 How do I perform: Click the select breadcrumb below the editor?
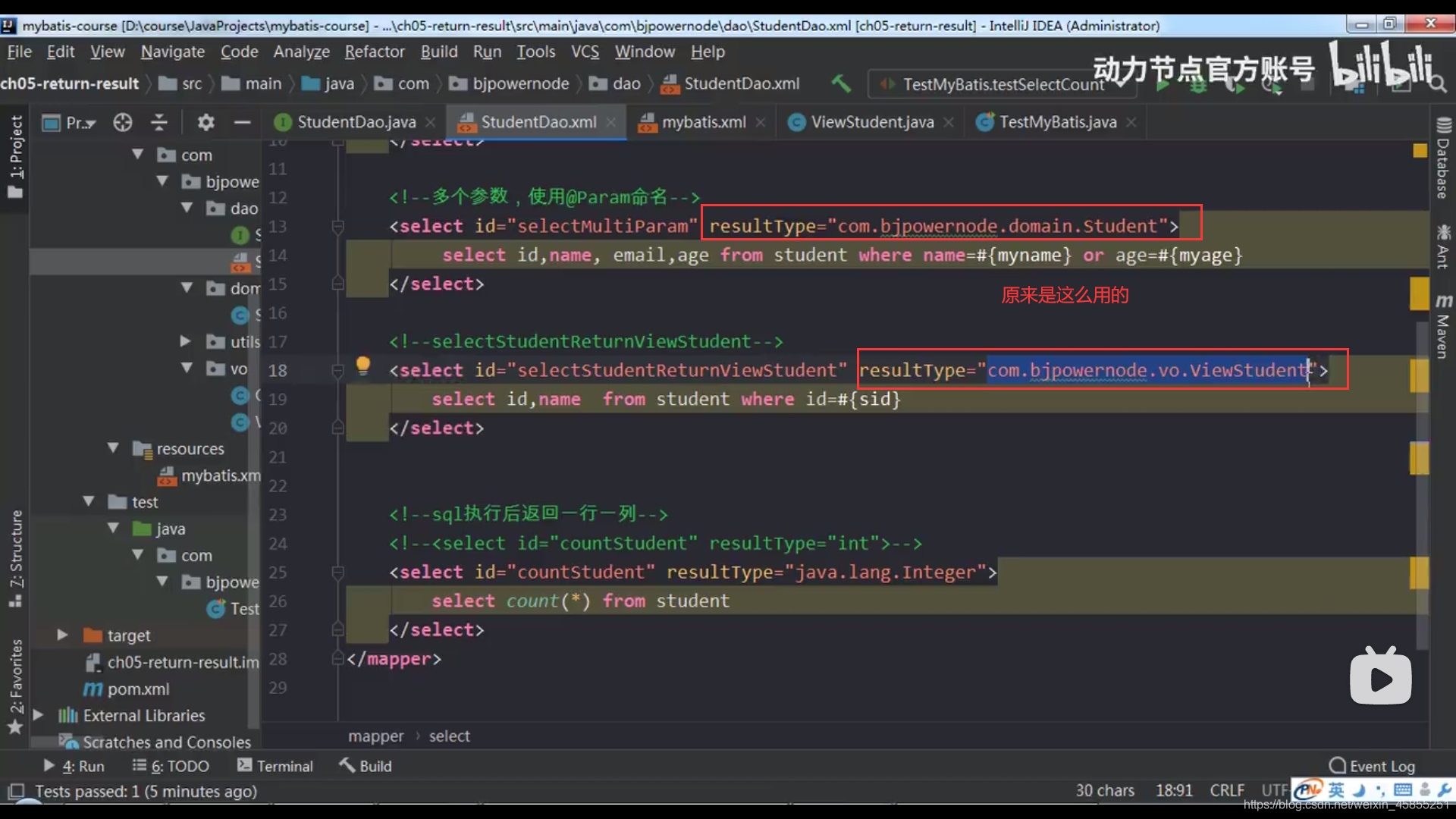[x=449, y=736]
